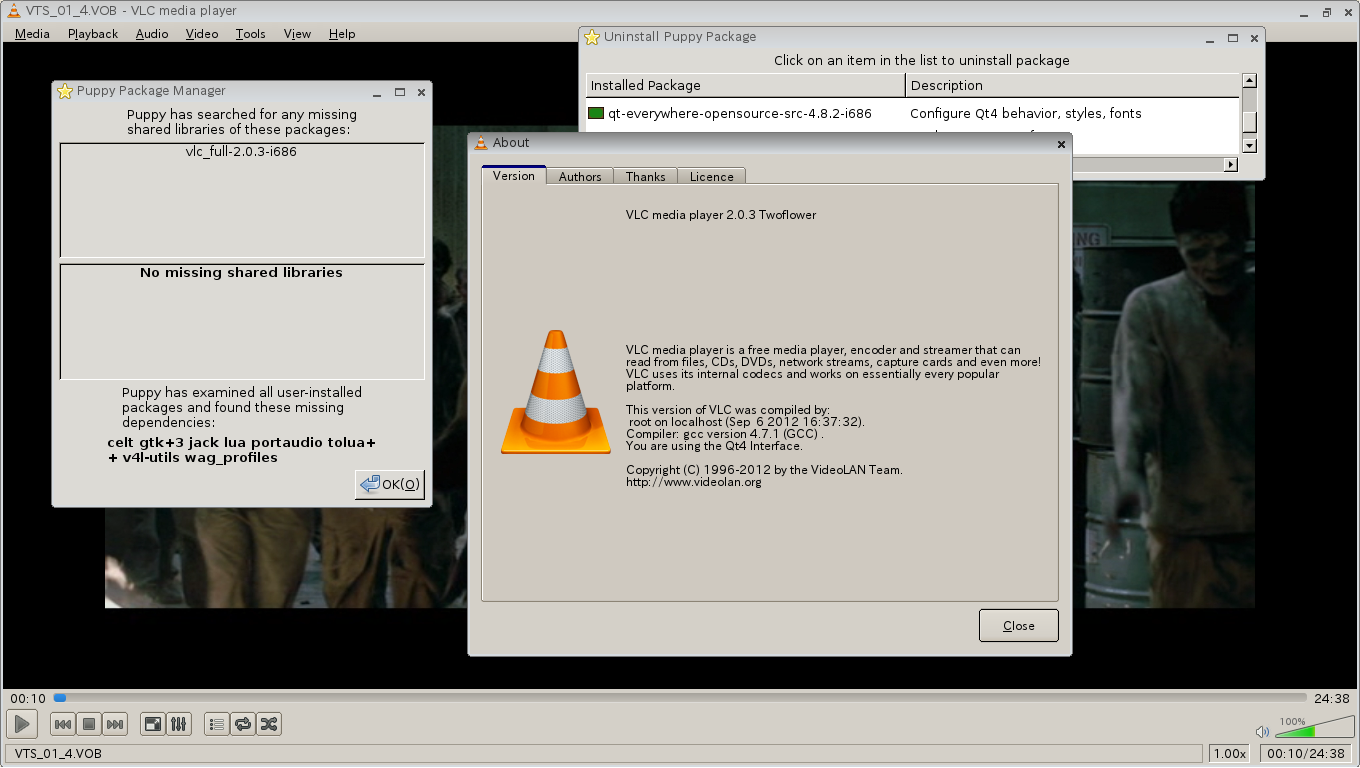The width and height of the screenshot is (1360, 768).
Task: Click the missing dependencies list text
Action: (x=242, y=450)
